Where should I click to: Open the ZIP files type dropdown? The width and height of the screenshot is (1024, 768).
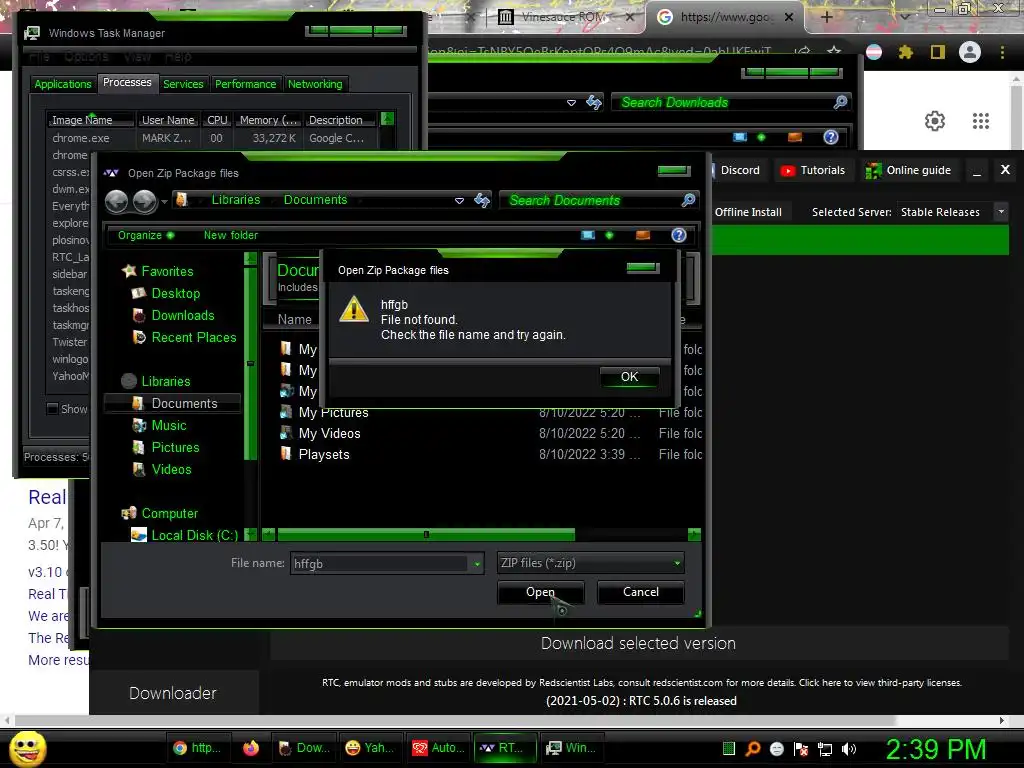[590, 563]
